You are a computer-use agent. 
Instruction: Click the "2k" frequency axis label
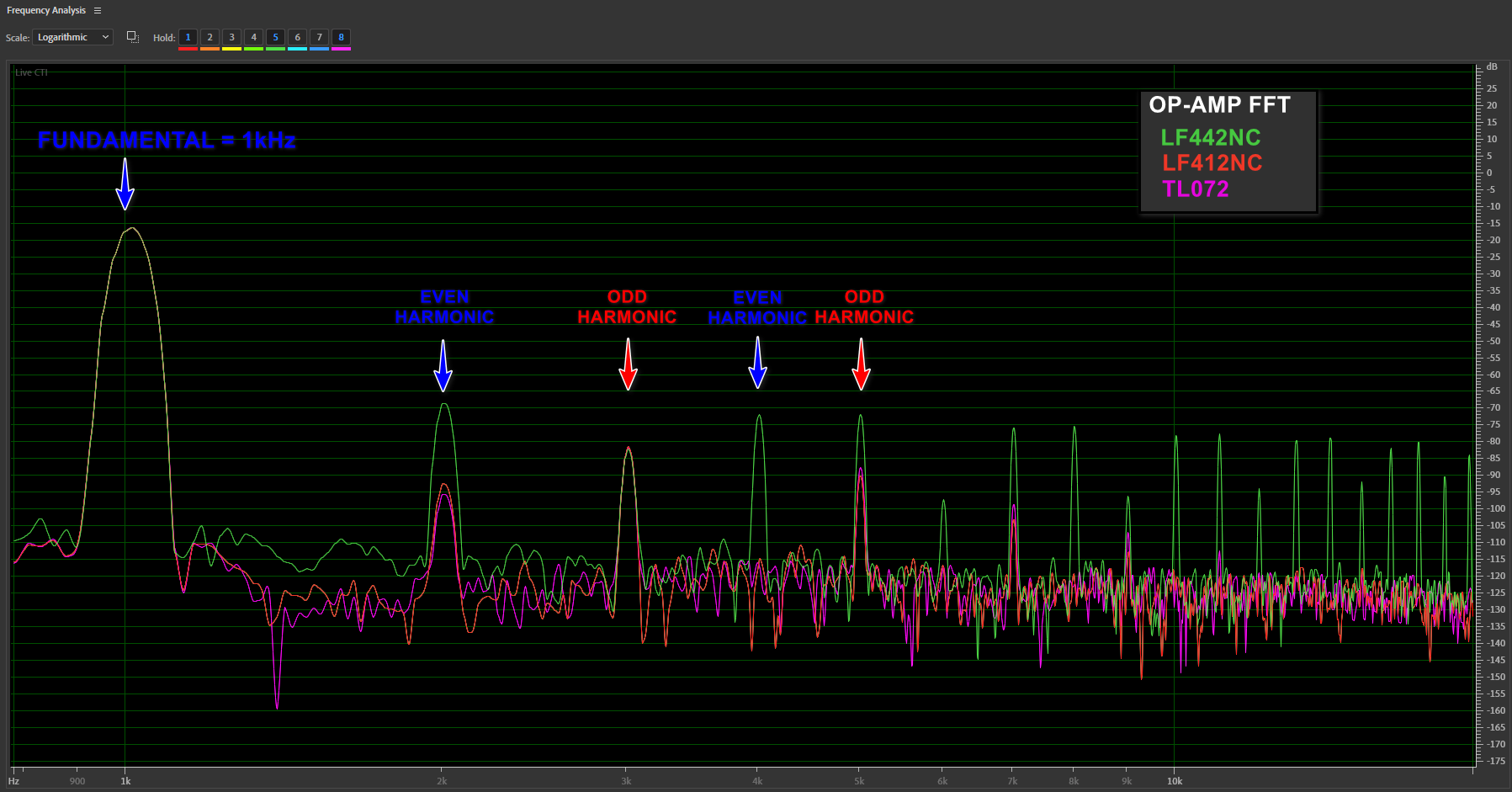pyautogui.click(x=442, y=781)
